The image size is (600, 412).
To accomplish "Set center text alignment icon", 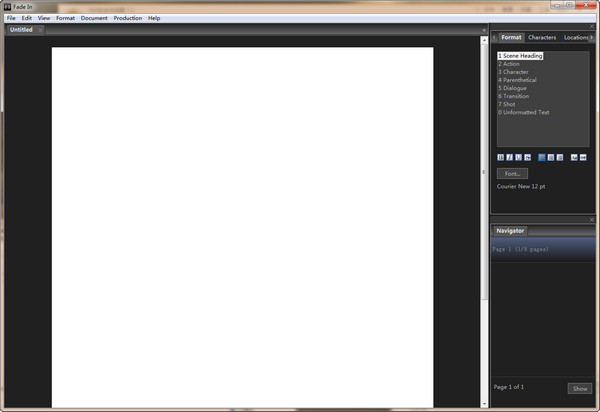I will pyautogui.click(x=551, y=157).
